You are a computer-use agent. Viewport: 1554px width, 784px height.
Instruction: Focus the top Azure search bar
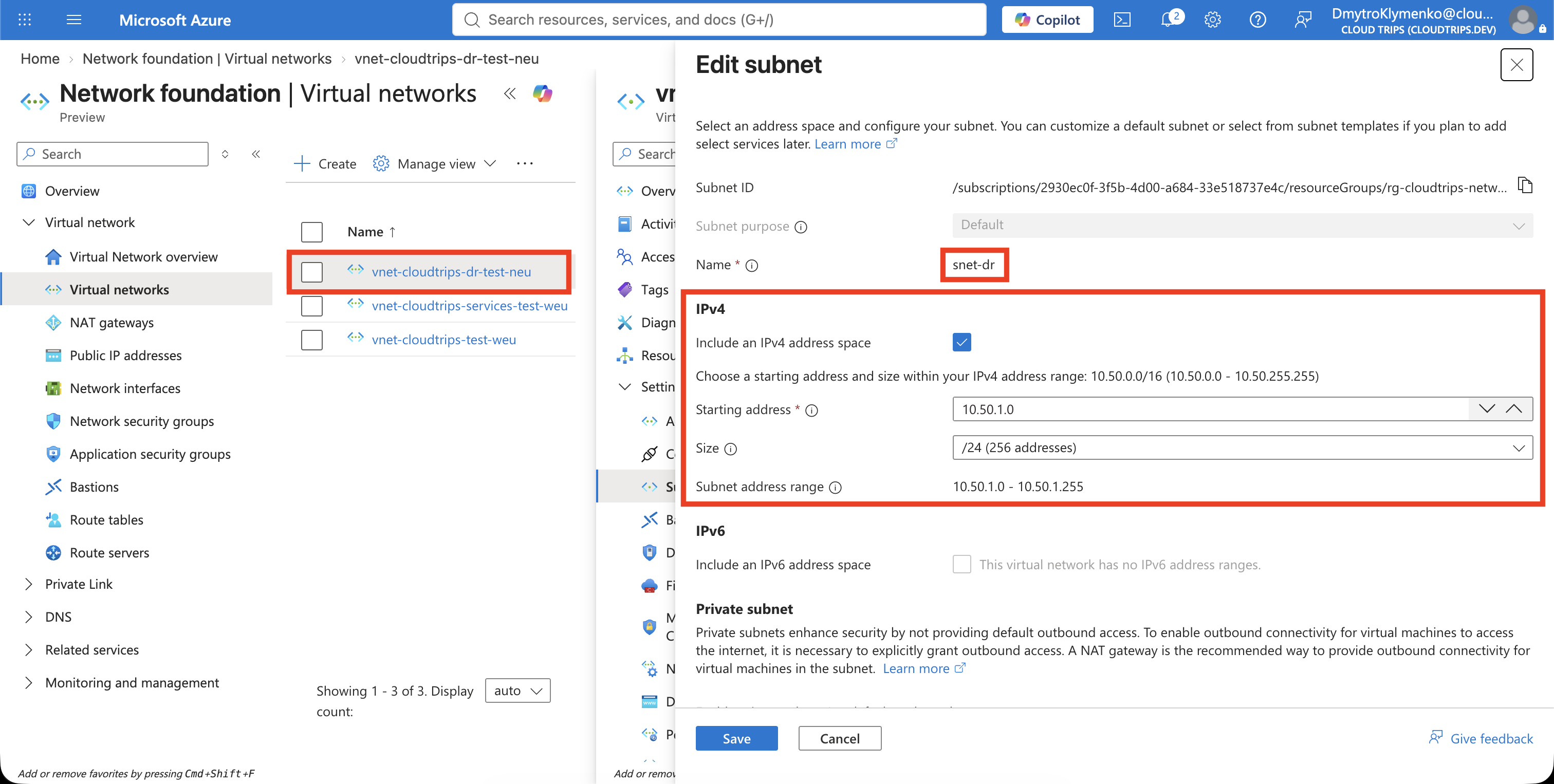coord(719,20)
